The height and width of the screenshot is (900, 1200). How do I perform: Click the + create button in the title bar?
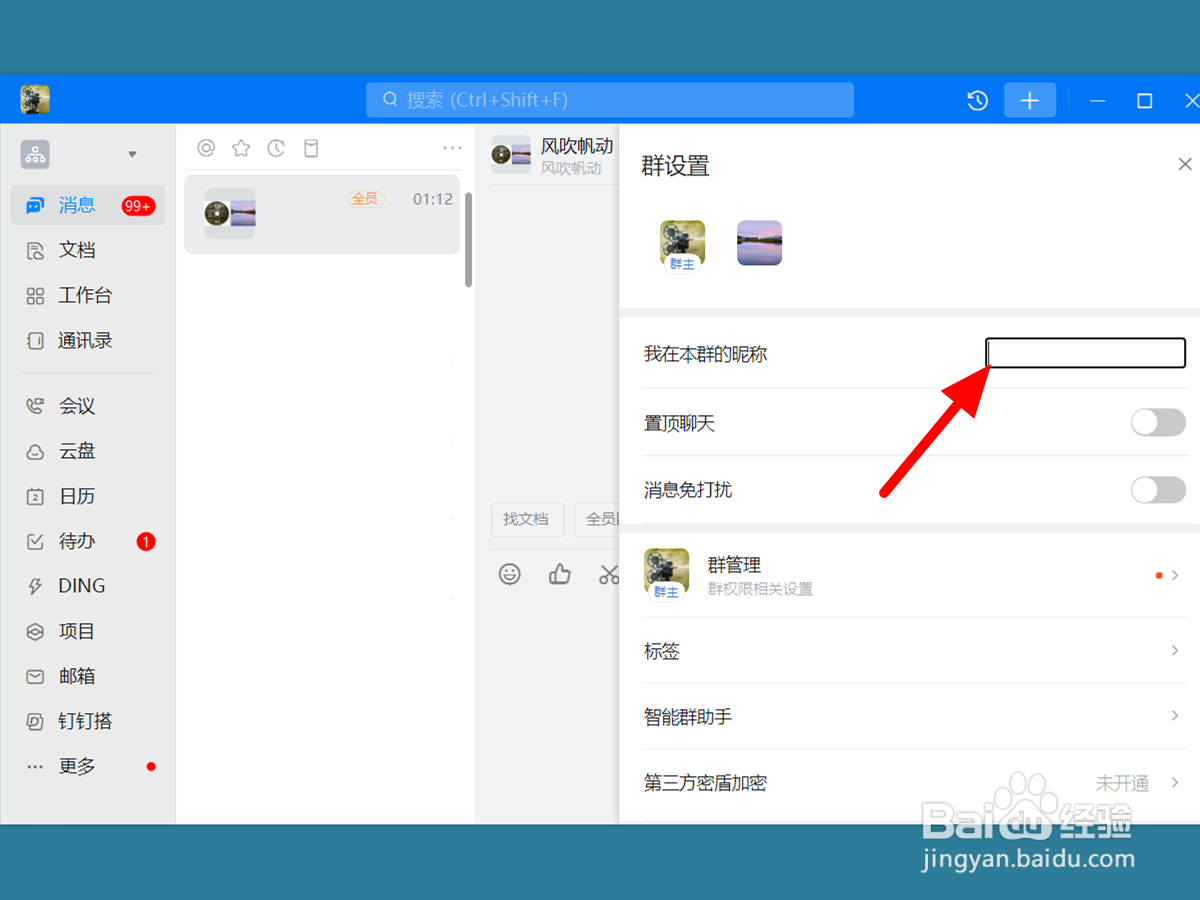(x=1030, y=100)
